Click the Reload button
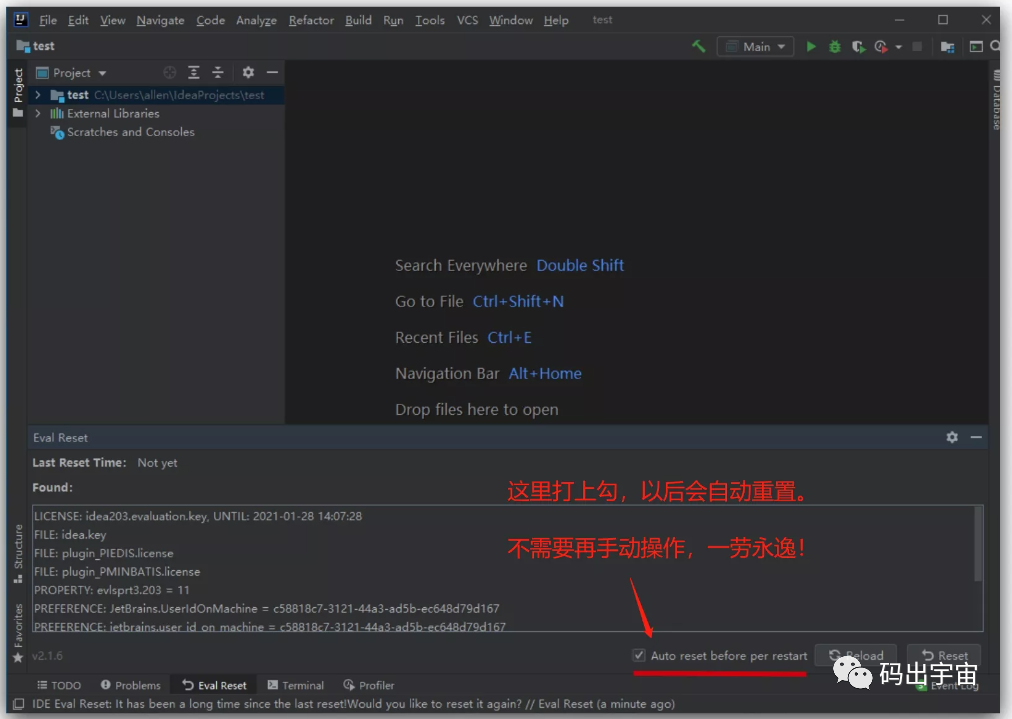The image size is (1012, 719). (855, 655)
